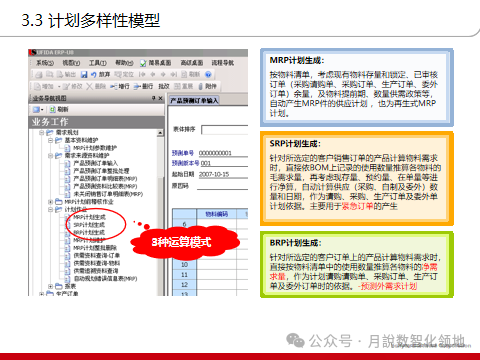Click the 增行 add row icon

coord(114,86)
